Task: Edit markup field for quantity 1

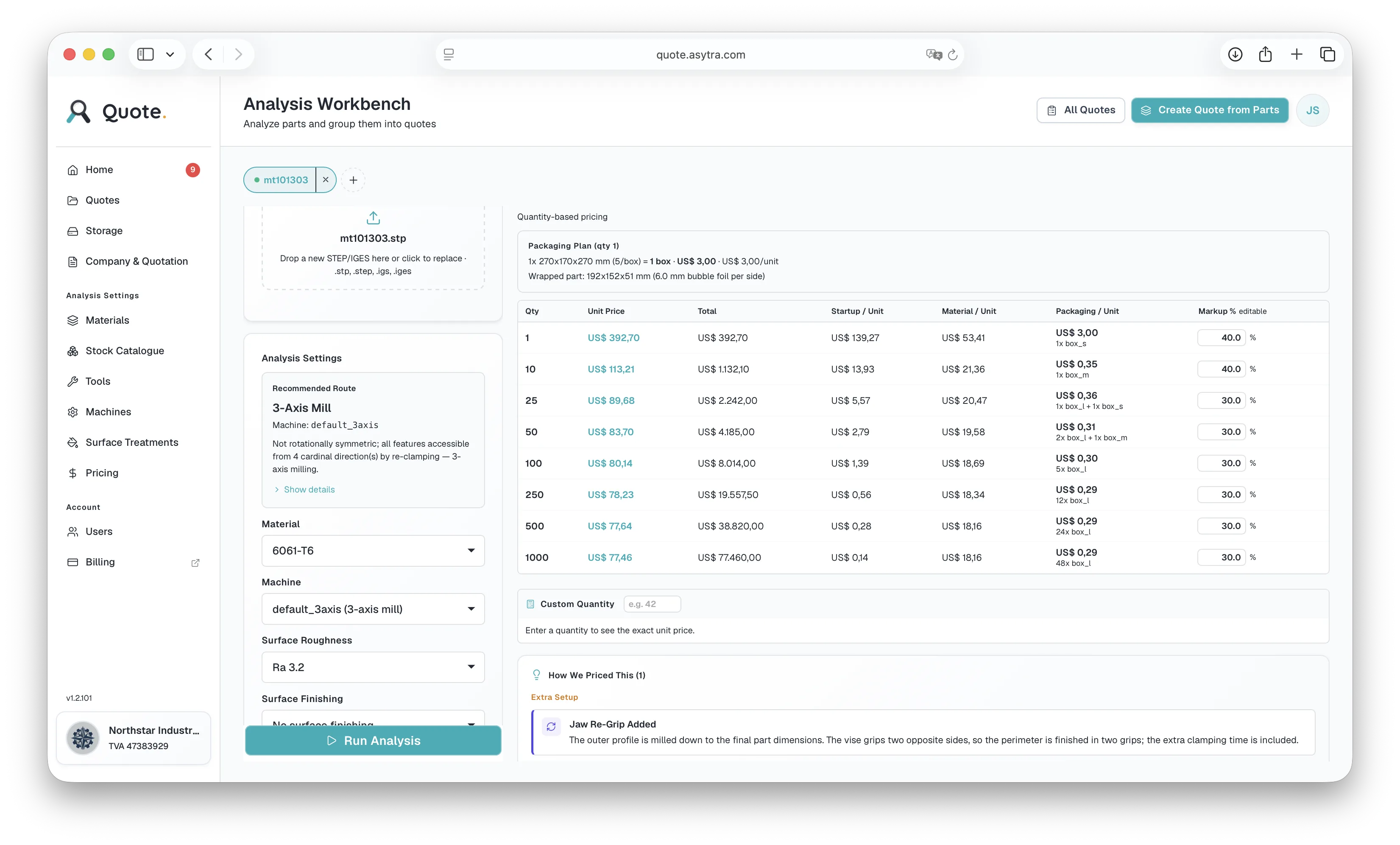Action: tap(1221, 338)
